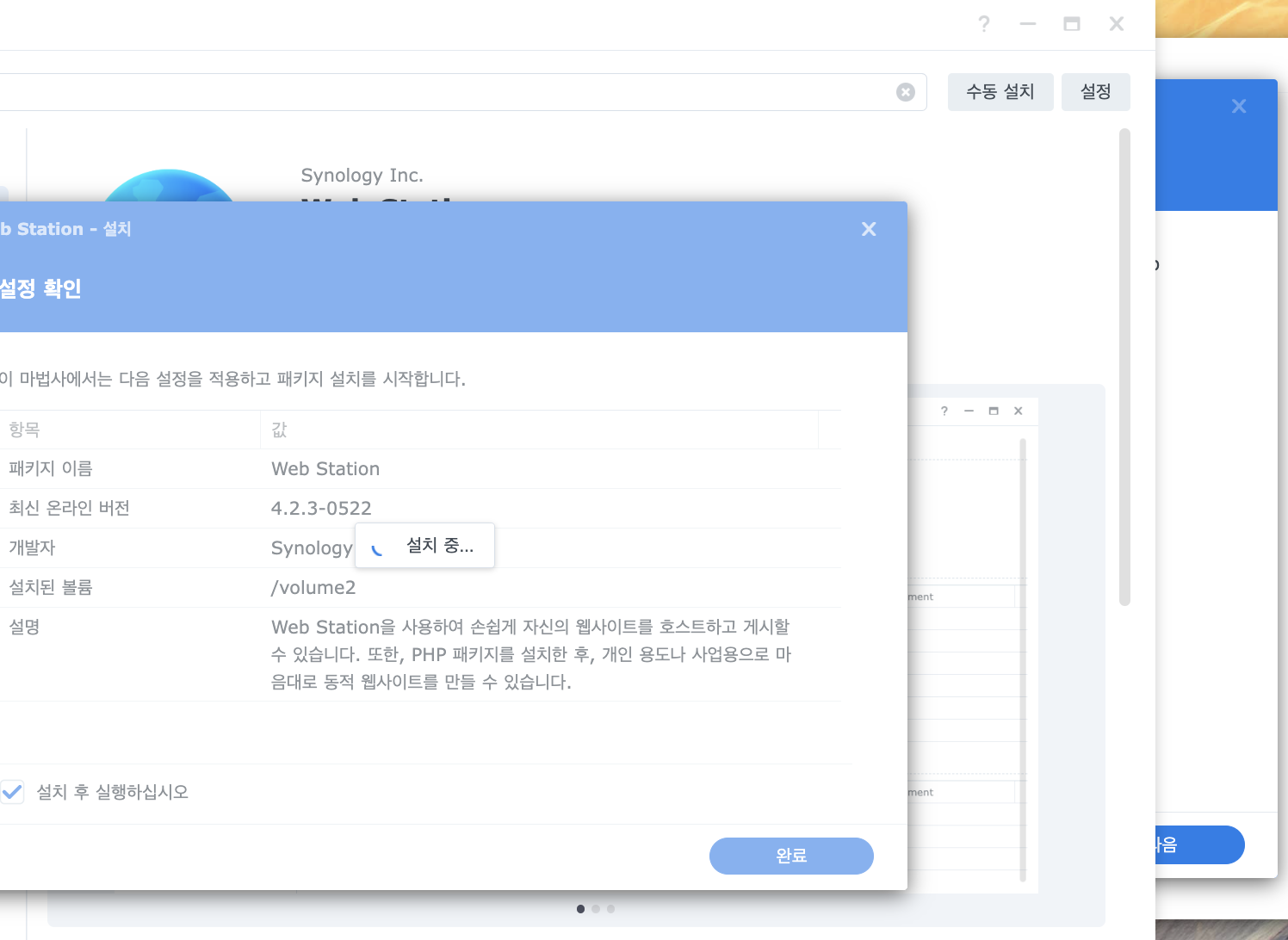Viewport: 1288px width, 940px height.
Task: Click the 설정 확인 wizard heading
Action: (x=40, y=289)
